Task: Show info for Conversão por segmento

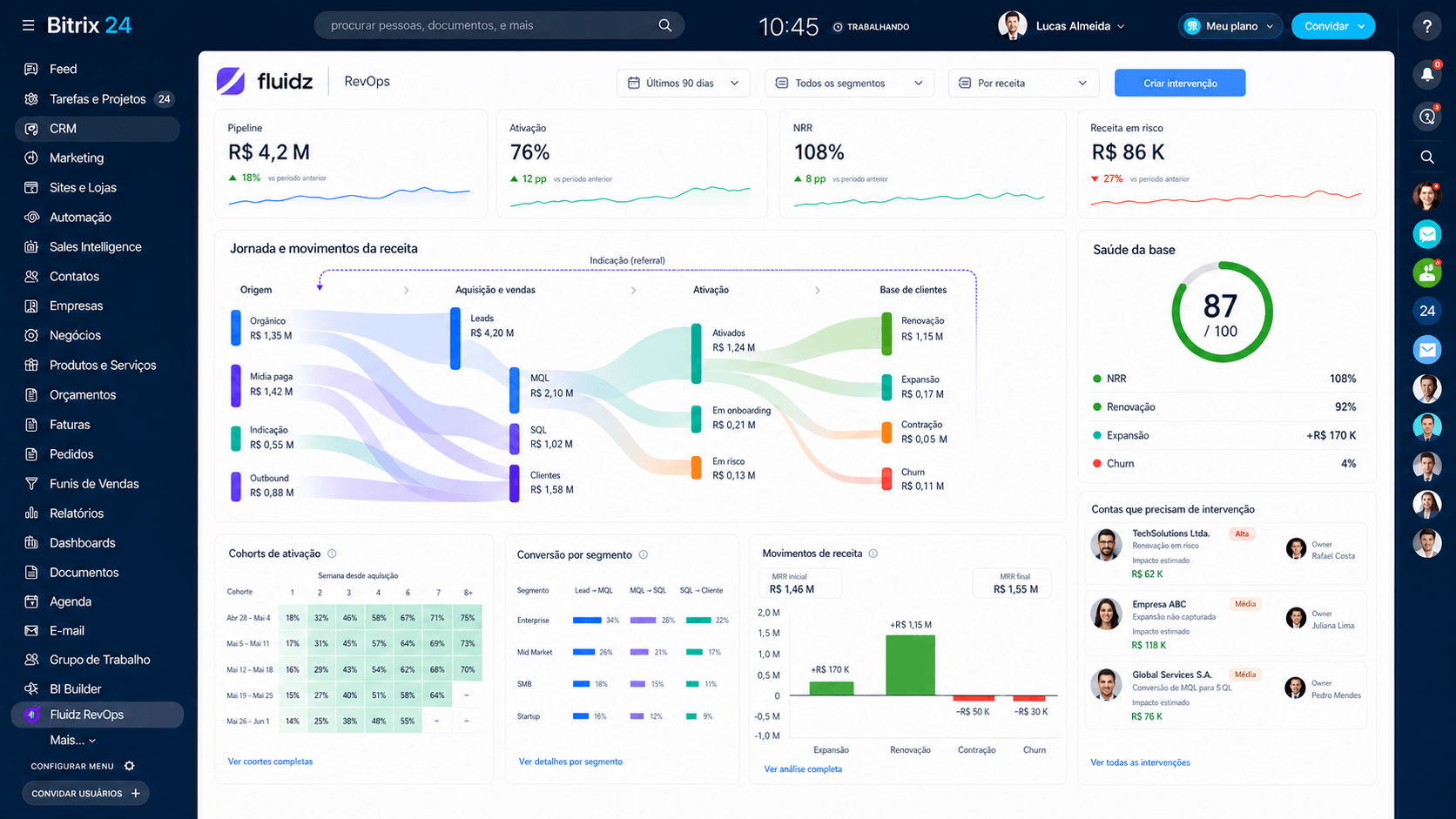Action: (x=644, y=554)
